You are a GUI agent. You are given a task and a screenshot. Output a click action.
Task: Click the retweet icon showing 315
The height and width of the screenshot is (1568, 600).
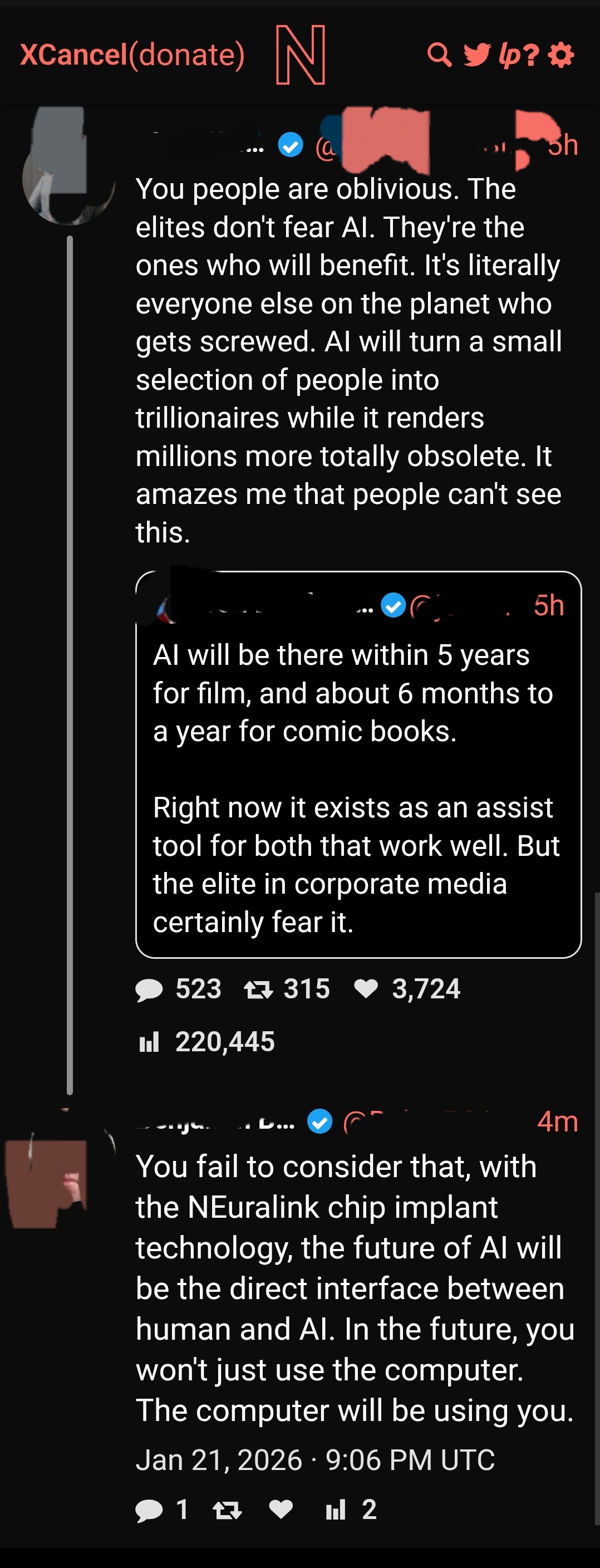(x=258, y=989)
